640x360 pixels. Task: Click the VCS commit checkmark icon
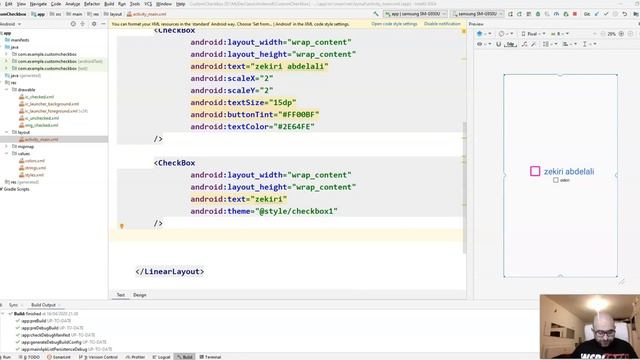[606, 14]
